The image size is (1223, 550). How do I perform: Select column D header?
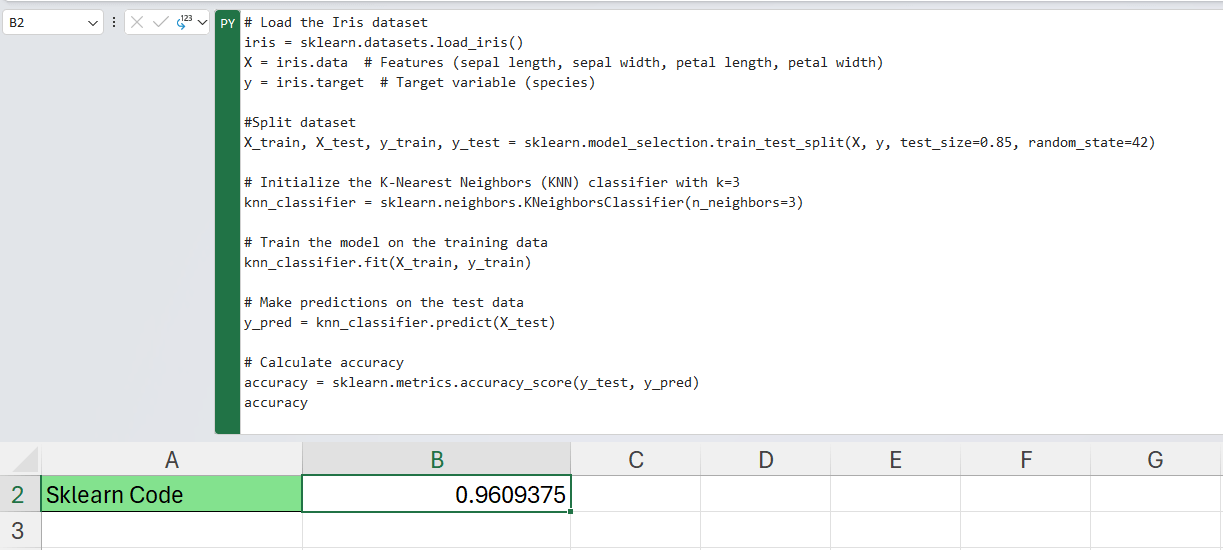(765, 460)
